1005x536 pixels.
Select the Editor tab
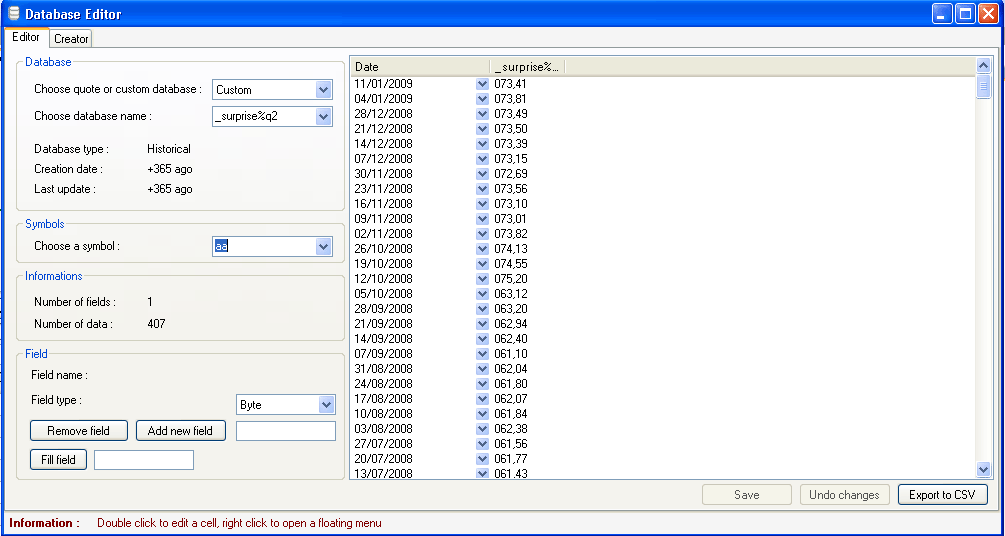point(26,38)
